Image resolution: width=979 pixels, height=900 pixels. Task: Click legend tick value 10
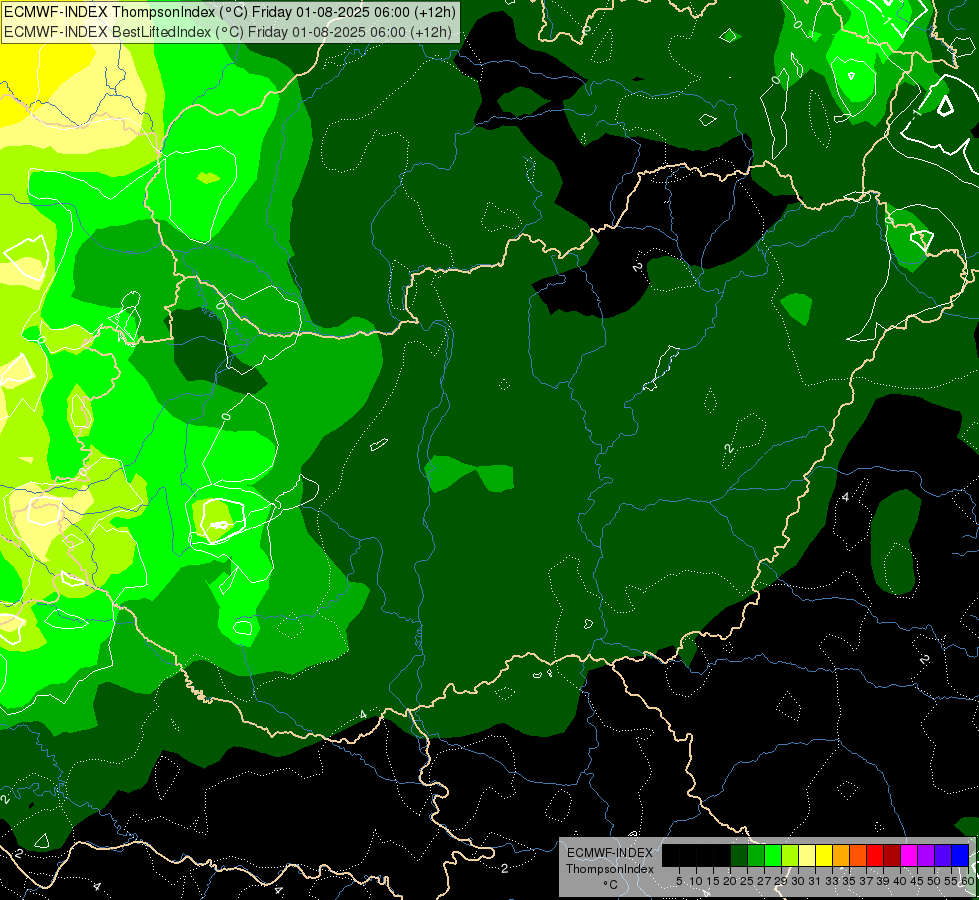point(696,881)
